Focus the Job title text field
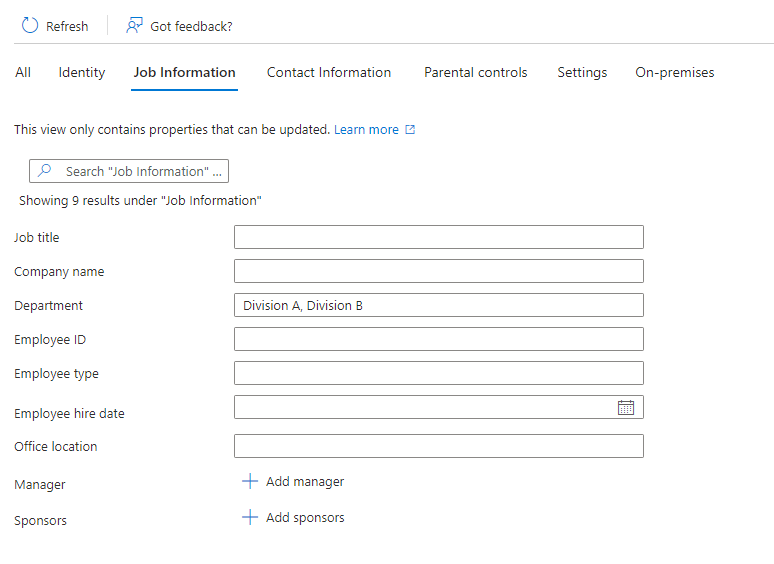The width and height of the screenshot is (774, 564). point(438,237)
